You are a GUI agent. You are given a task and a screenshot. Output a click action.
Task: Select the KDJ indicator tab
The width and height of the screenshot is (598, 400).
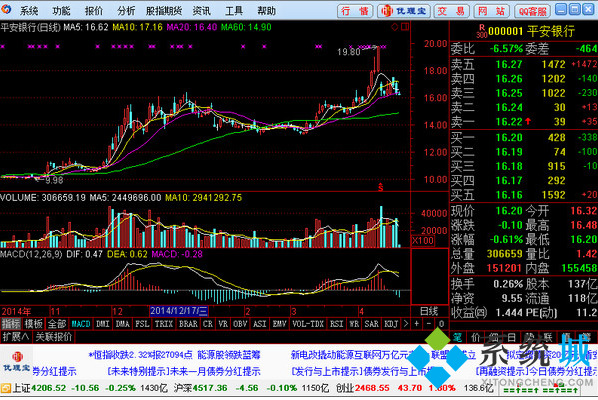(391, 324)
